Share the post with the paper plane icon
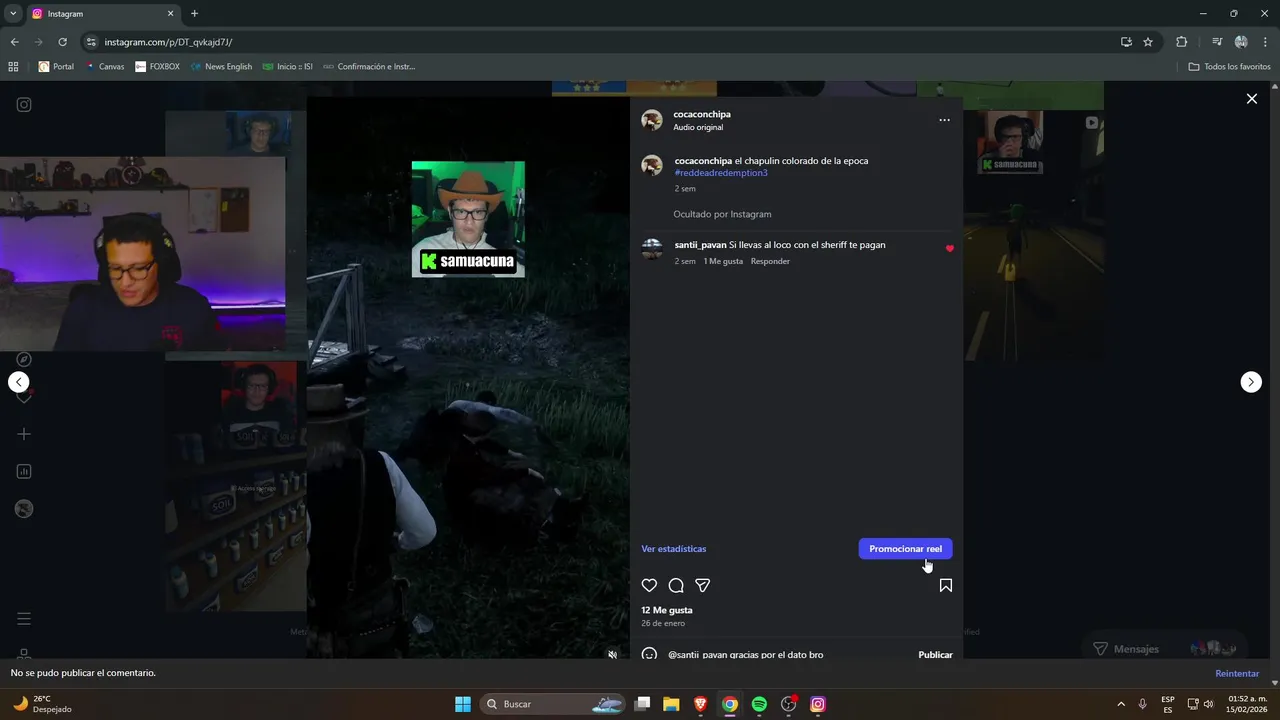This screenshot has width=1280, height=720. pos(702,585)
